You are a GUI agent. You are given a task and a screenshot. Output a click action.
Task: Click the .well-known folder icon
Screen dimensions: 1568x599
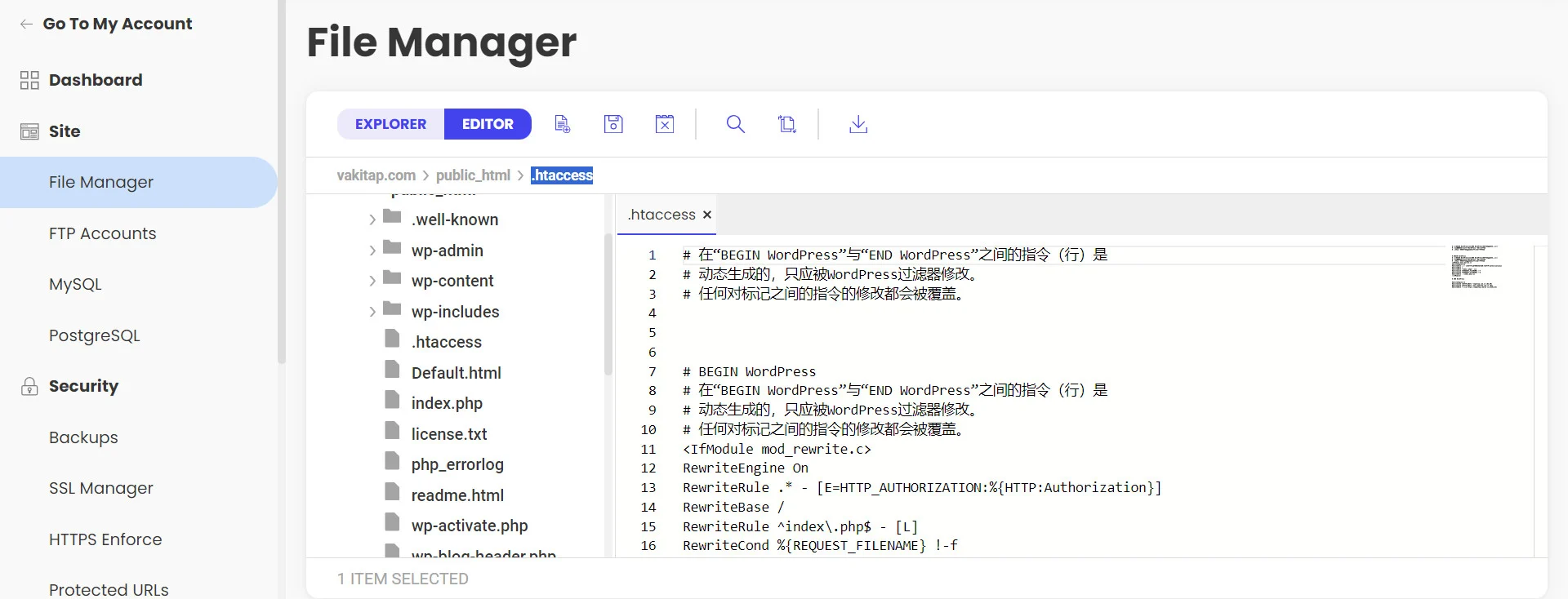click(x=392, y=216)
